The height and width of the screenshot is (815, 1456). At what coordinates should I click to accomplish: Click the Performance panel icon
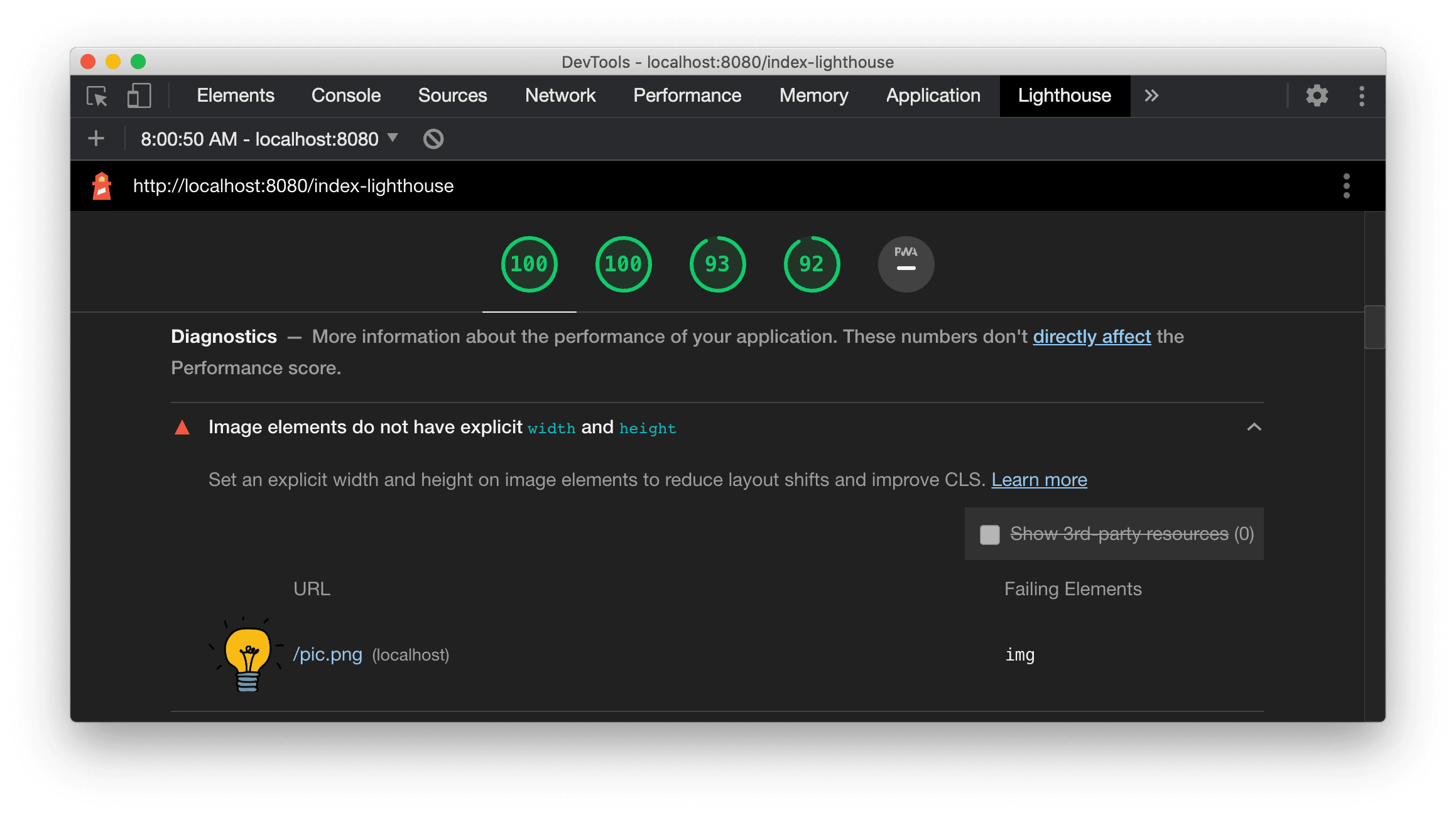pyautogui.click(x=687, y=95)
